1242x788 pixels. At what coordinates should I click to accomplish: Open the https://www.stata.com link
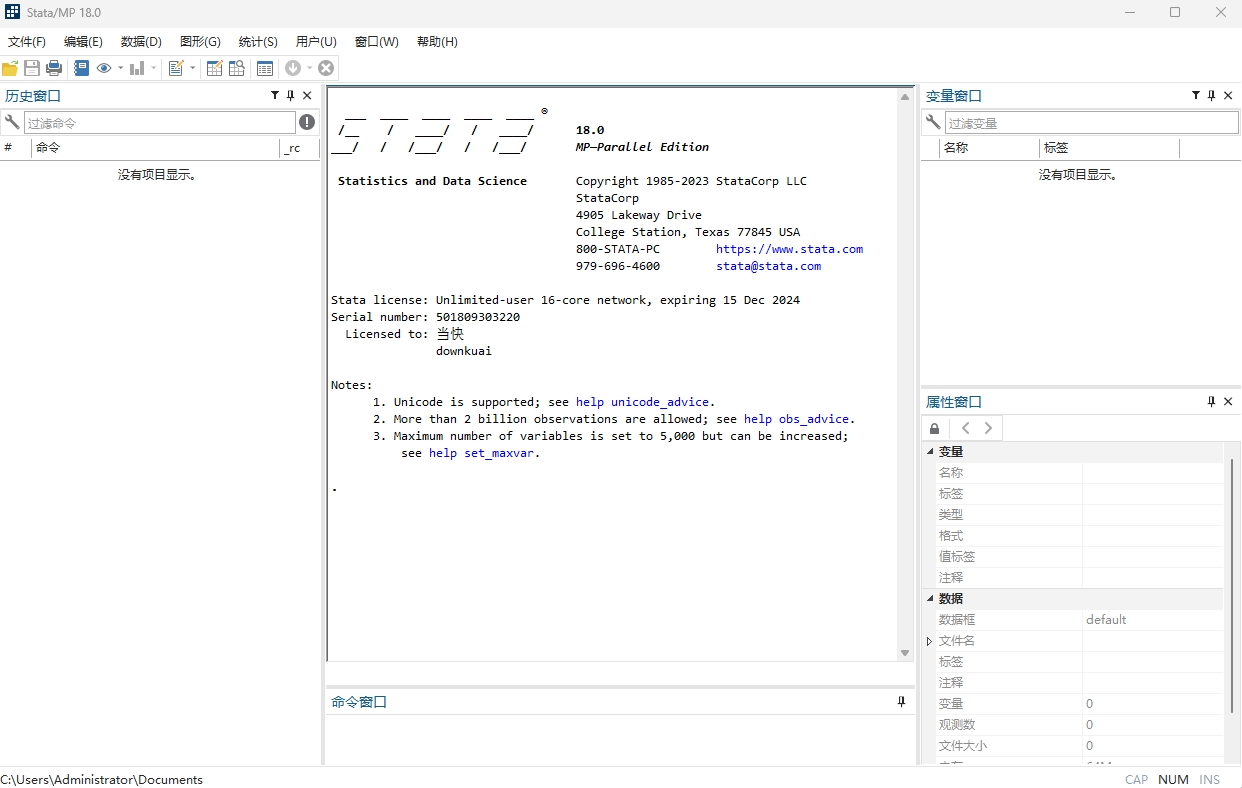tap(789, 249)
